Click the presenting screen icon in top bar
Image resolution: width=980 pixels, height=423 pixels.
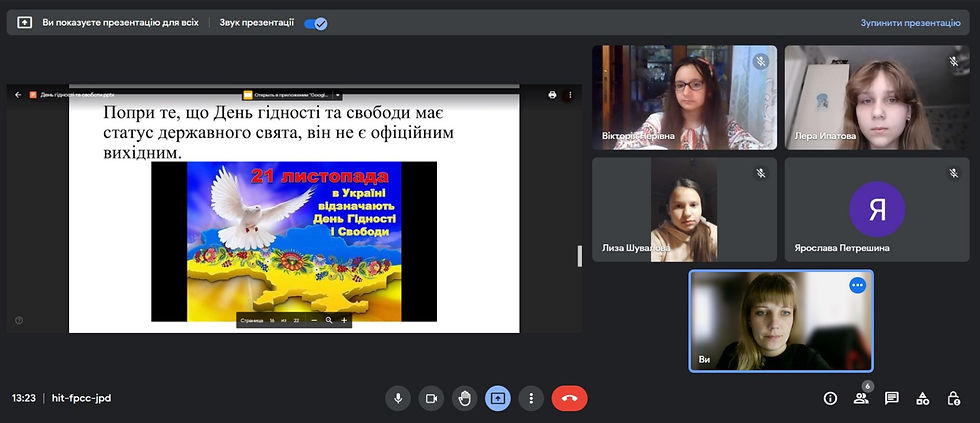coord(24,22)
